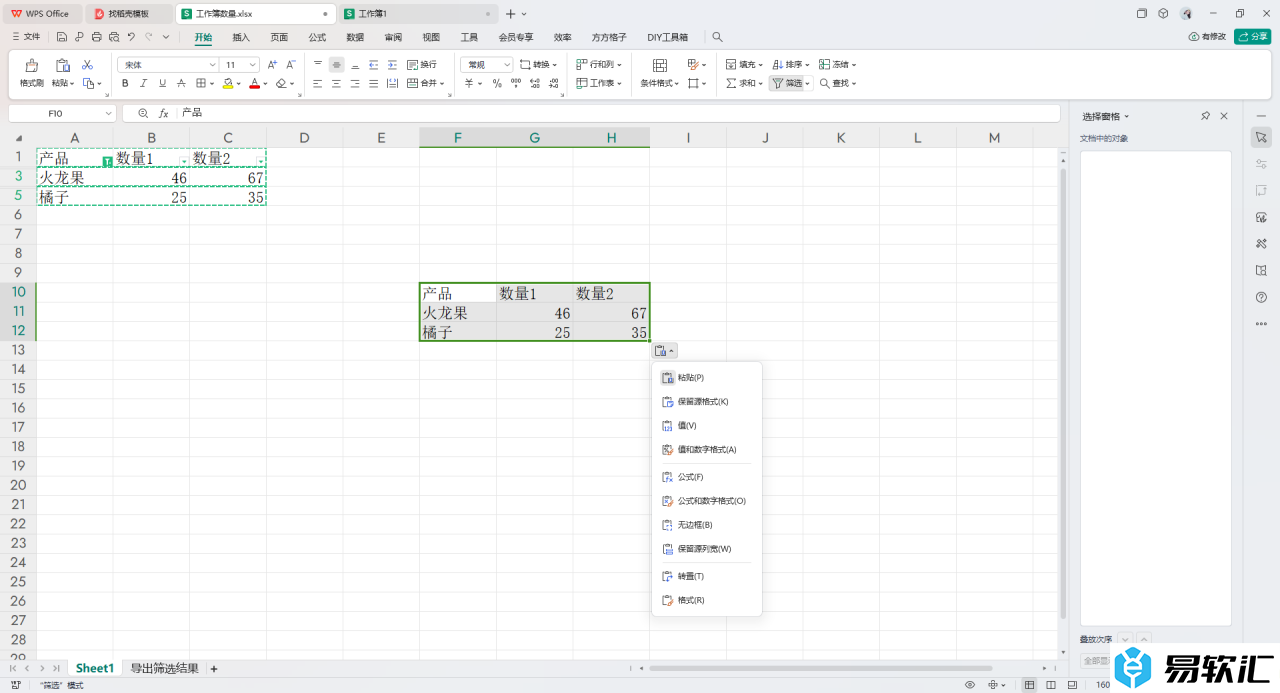This screenshot has width=1280, height=693.
Task: Switch to 视图 ribbon tab
Action: 431,37
